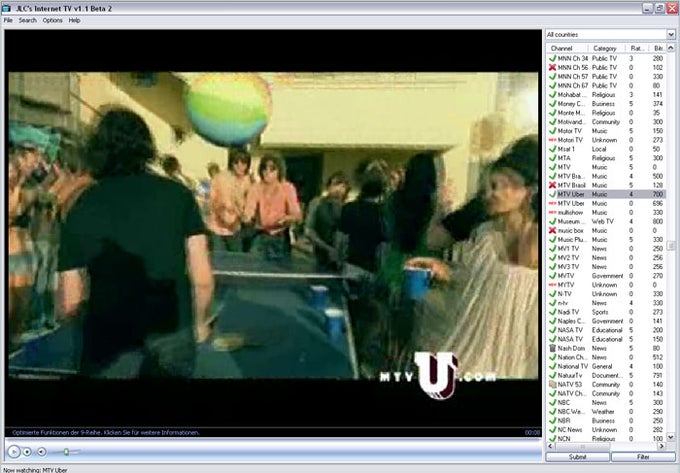Open the Options menu
680x473 pixels.
52,20
